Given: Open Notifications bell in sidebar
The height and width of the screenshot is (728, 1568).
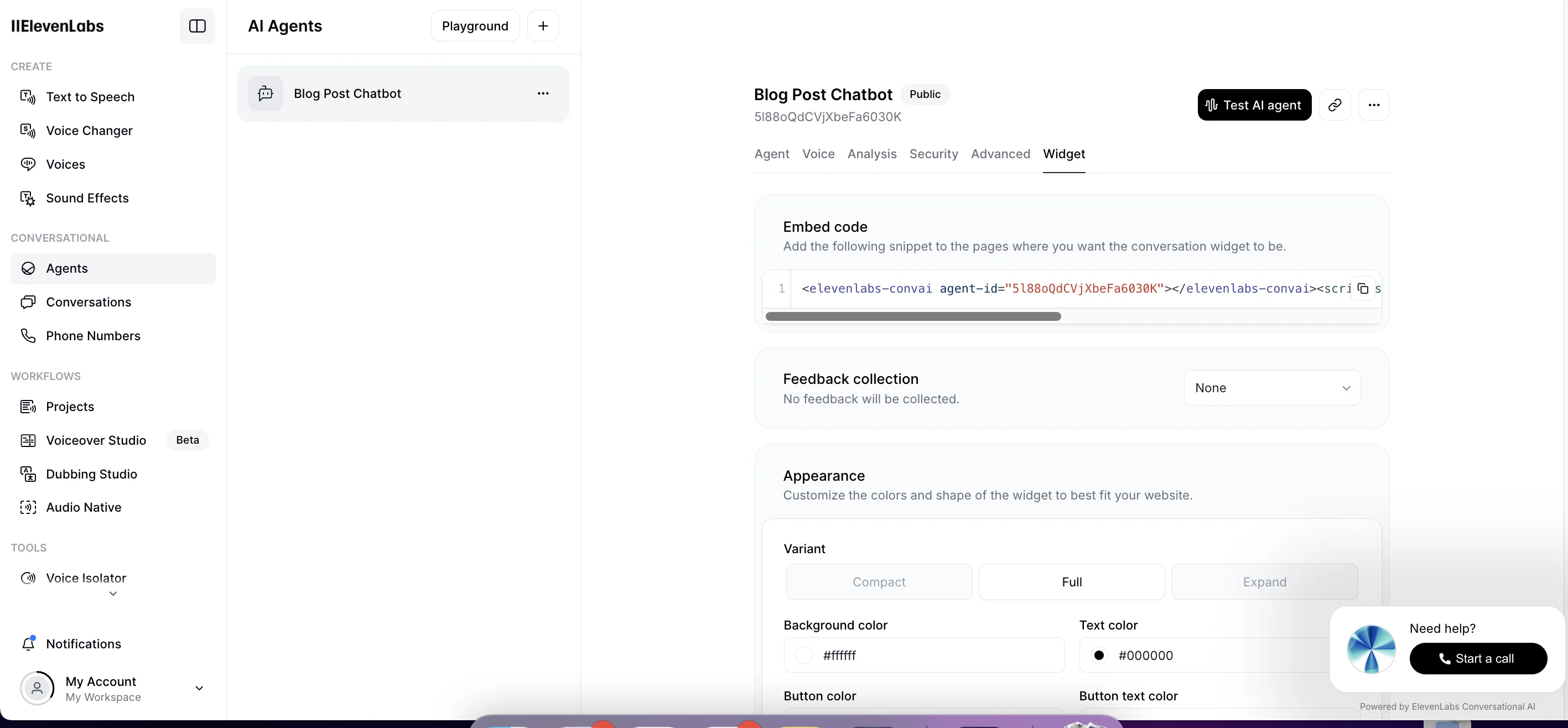Looking at the screenshot, I should (28, 643).
